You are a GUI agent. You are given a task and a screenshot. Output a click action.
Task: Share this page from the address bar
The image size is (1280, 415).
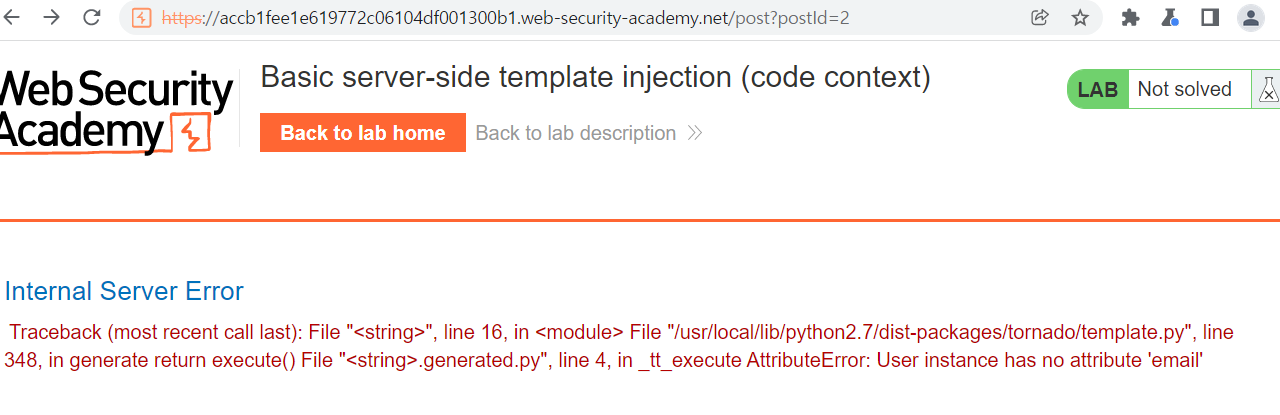click(1040, 17)
